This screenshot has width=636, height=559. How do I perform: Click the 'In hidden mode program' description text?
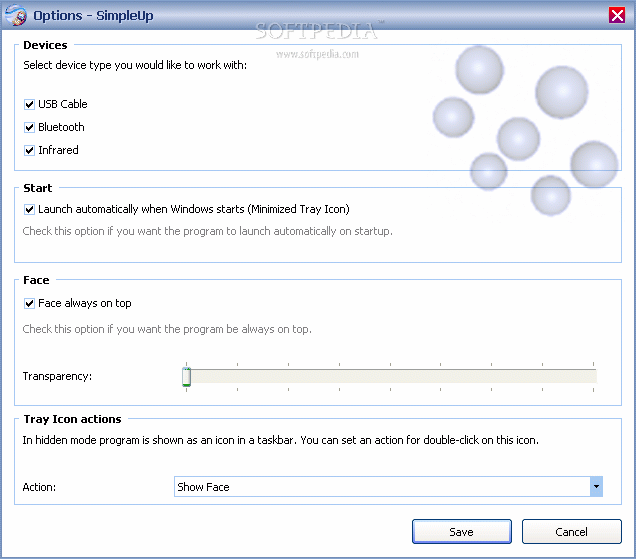click(280, 440)
